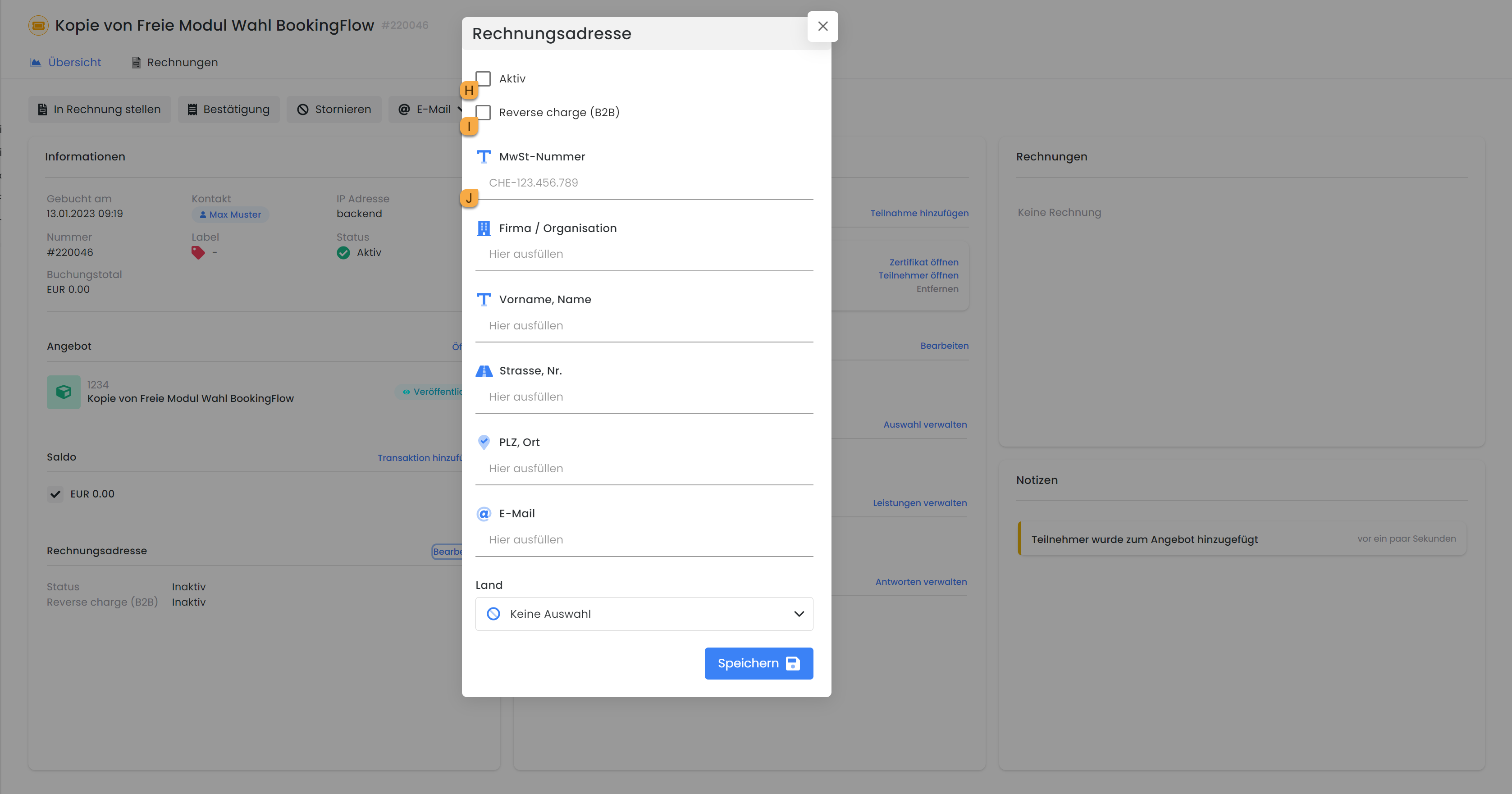Click the location pin icon beside PLZ, Ort
The height and width of the screenshot is (794, 1512).
(x=484, y=442)
